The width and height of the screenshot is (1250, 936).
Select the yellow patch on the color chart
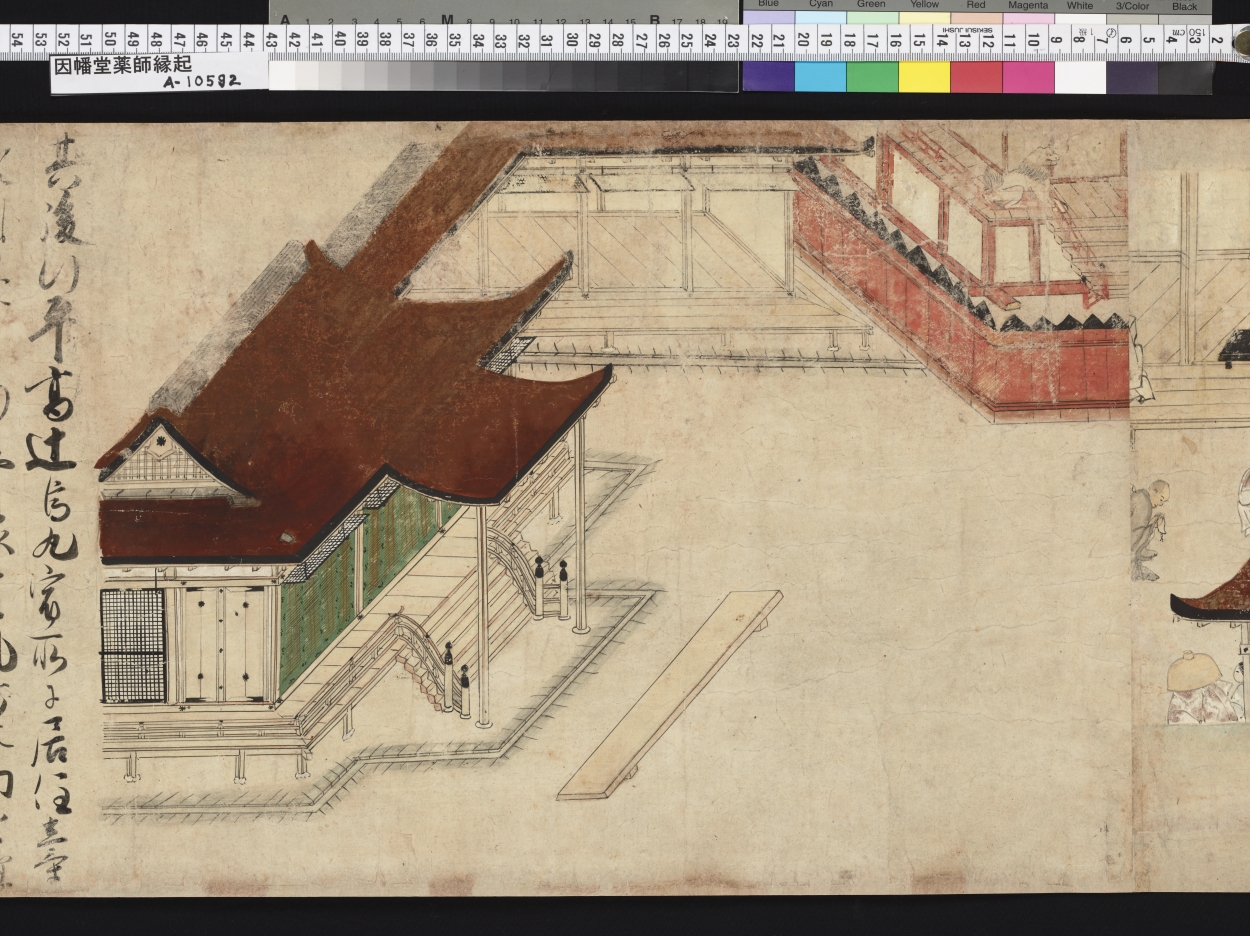coord(924,77)
